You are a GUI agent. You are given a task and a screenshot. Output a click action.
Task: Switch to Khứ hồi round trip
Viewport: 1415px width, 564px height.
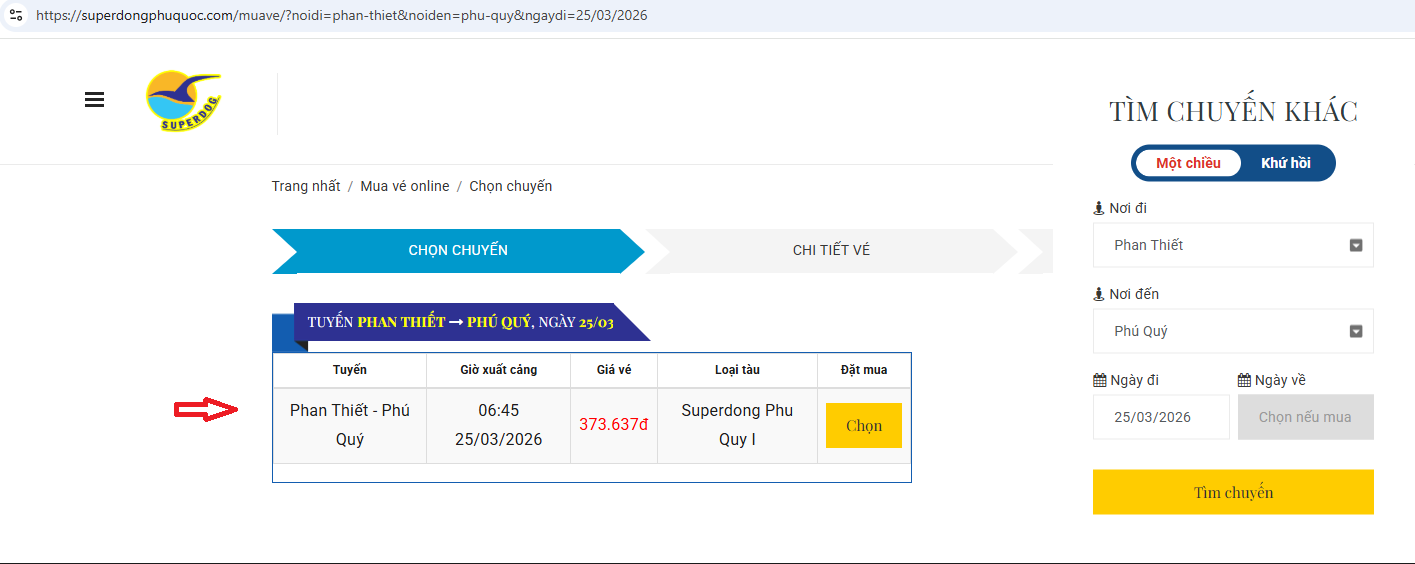click(1285, 163)
